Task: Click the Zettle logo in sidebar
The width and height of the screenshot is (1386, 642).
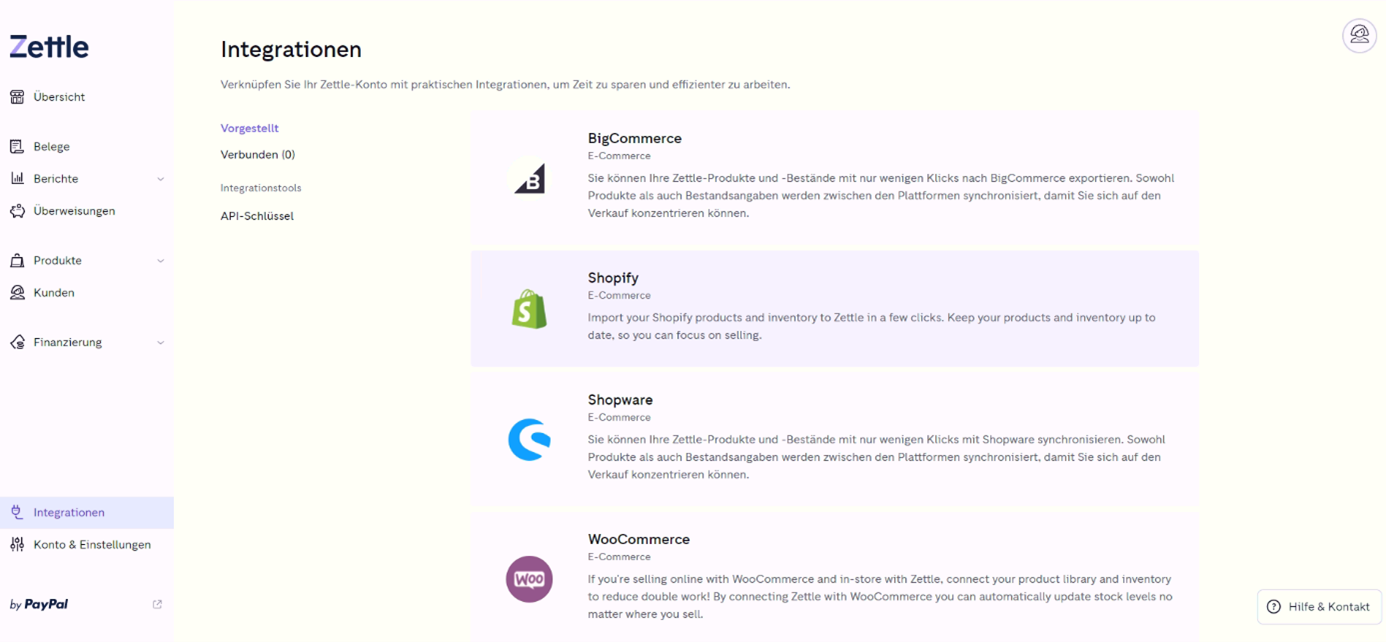Action: click(49, 46)
